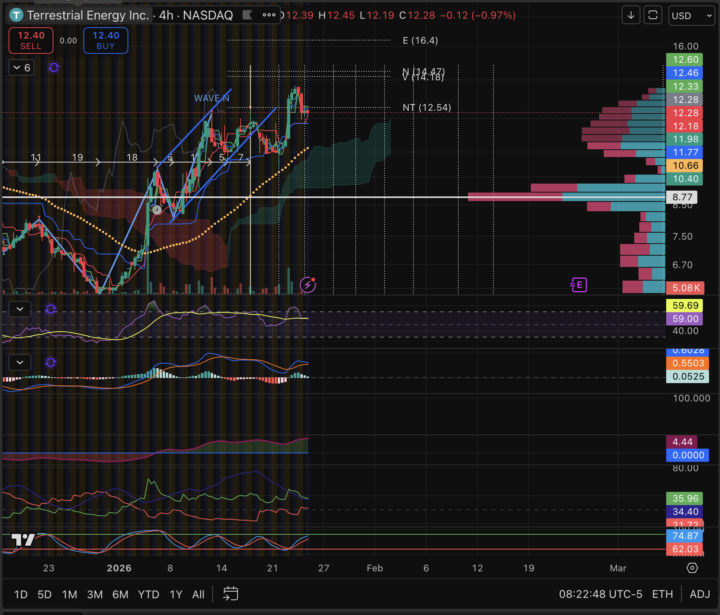Image resolution: width=720 pixels, height=615 pixels.
Task: Select the 6M time range
Action: 120,594
